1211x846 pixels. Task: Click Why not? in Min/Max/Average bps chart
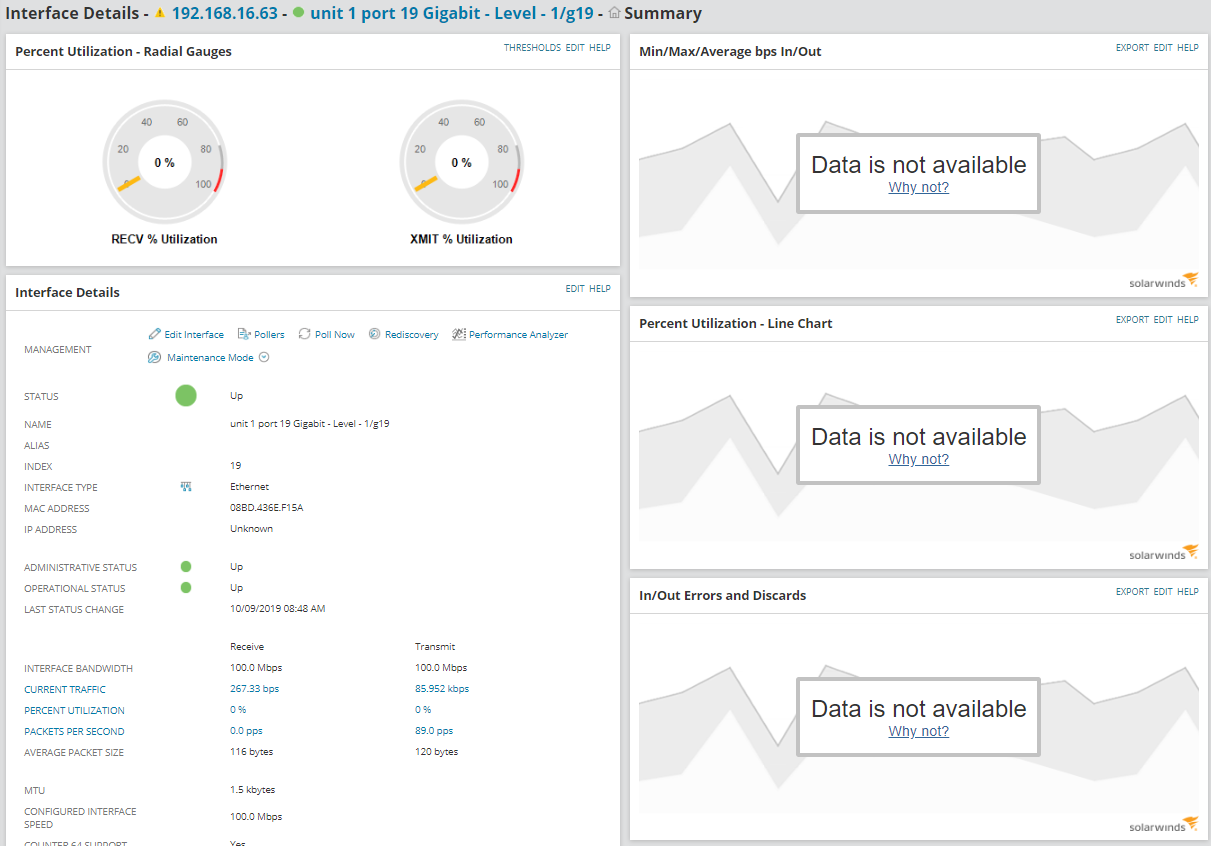click(x=919, y=187)
